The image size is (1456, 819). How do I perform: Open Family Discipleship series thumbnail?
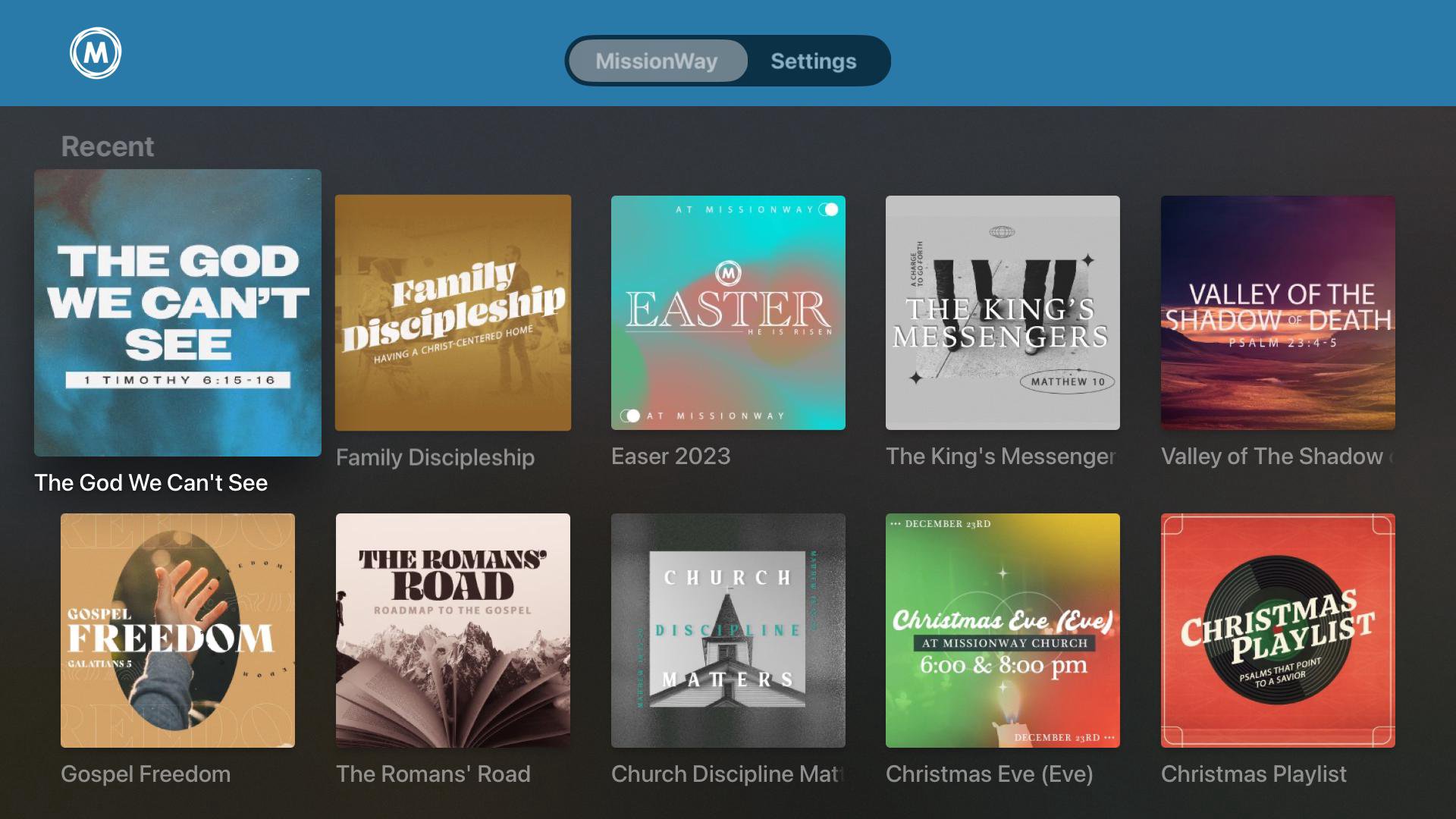453,312
